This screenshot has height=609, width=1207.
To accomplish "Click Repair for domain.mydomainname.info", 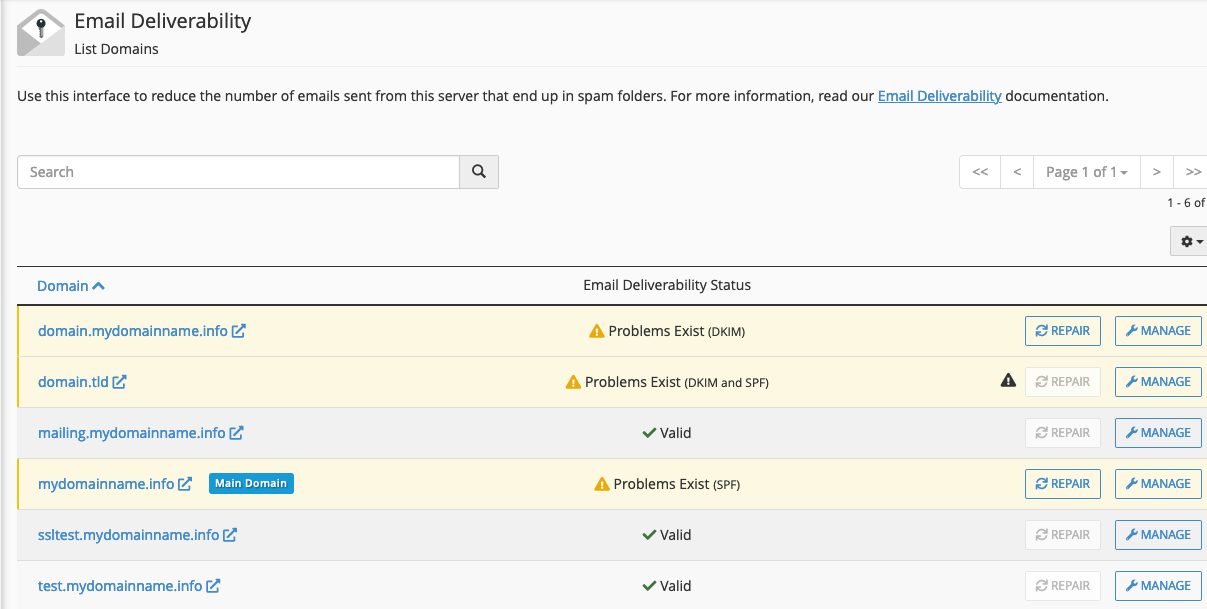I will [1062, 331].
